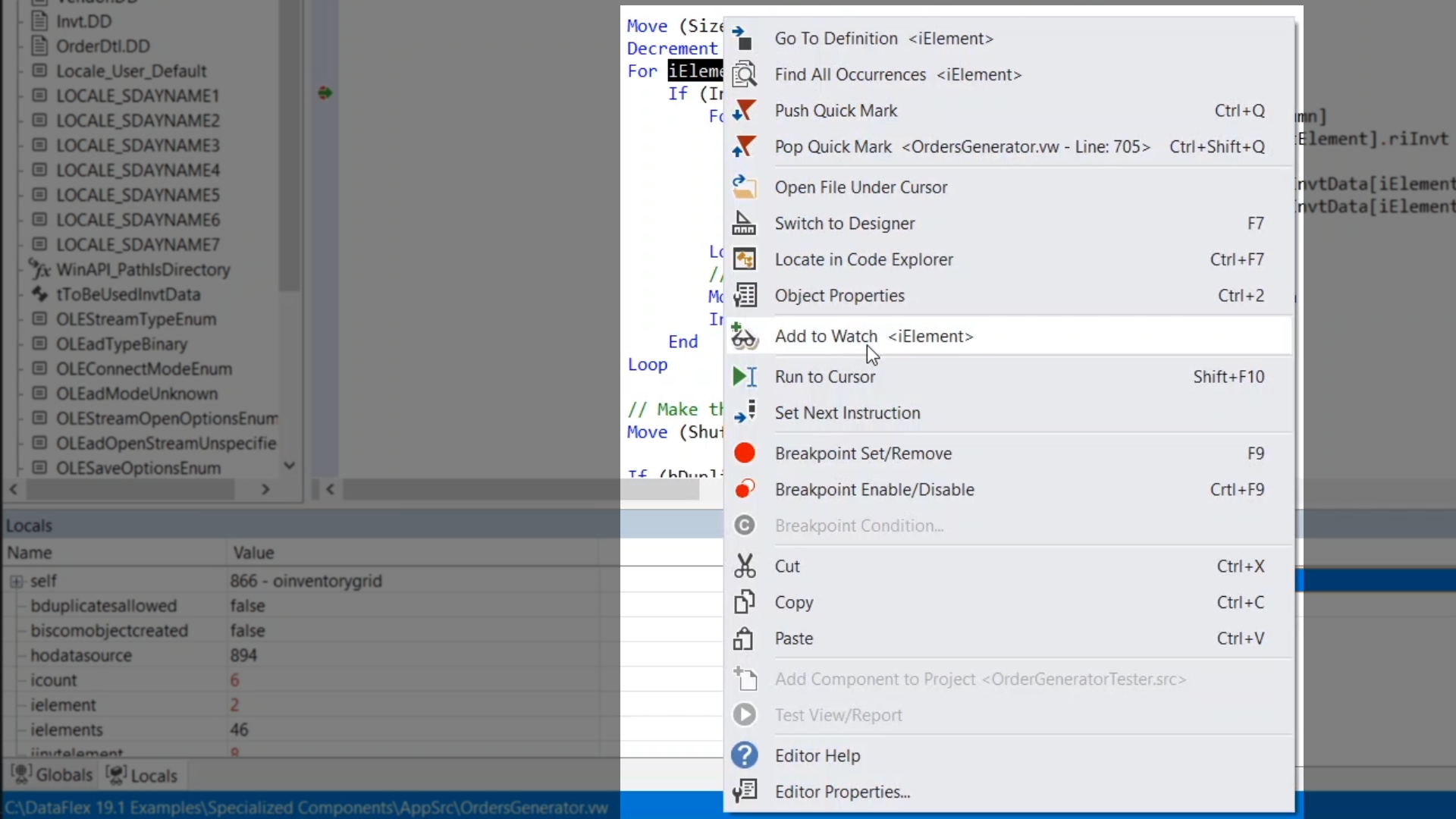1456x819 pixels.
Task: Click the Locate in Code Explorer icon
Action: pyautogui.click(x=744, y=259)
